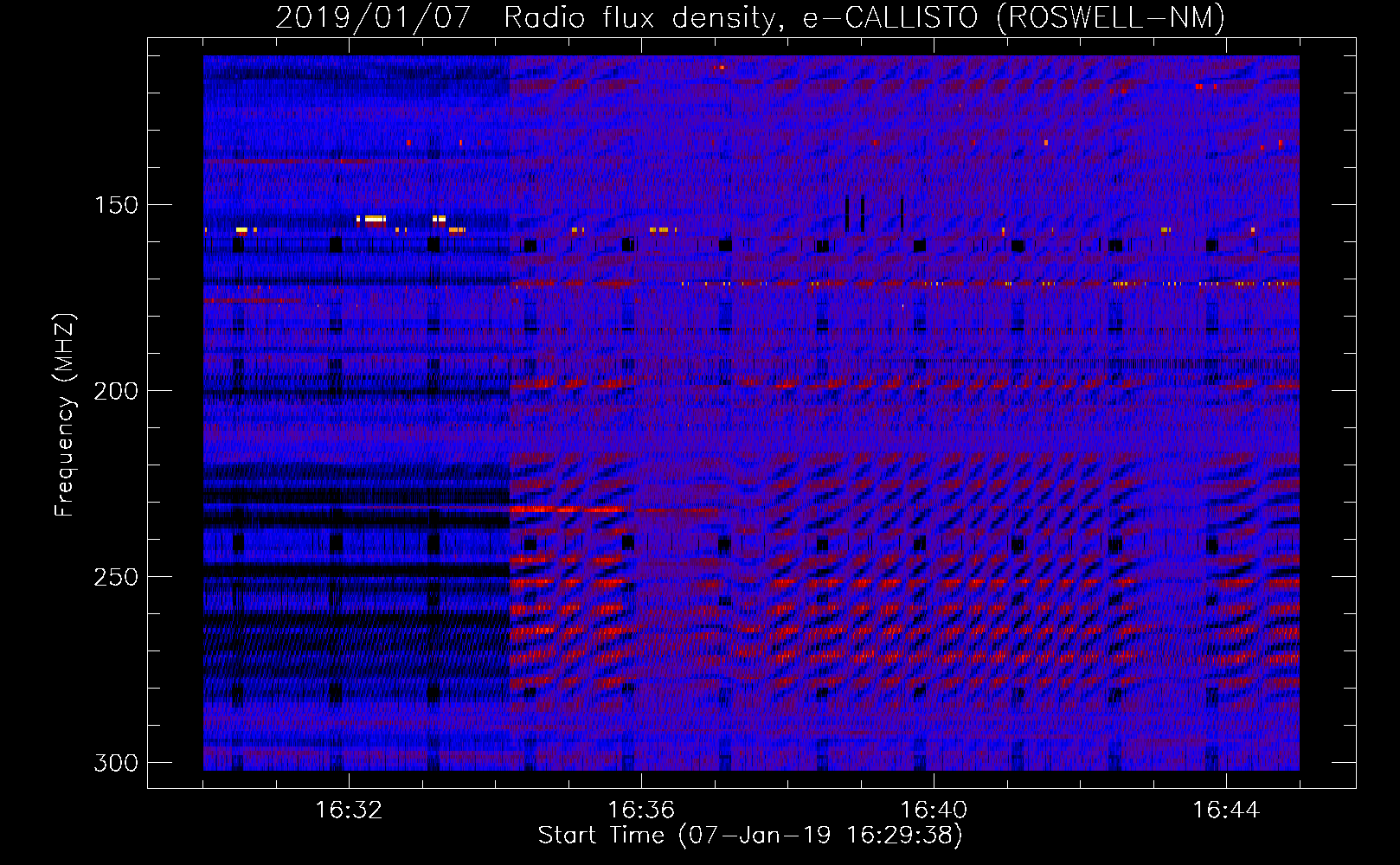Viewport: 1400px width, 865px height.
Task: Click the '300' frequency tick label
Action: [x=116, y=763]
